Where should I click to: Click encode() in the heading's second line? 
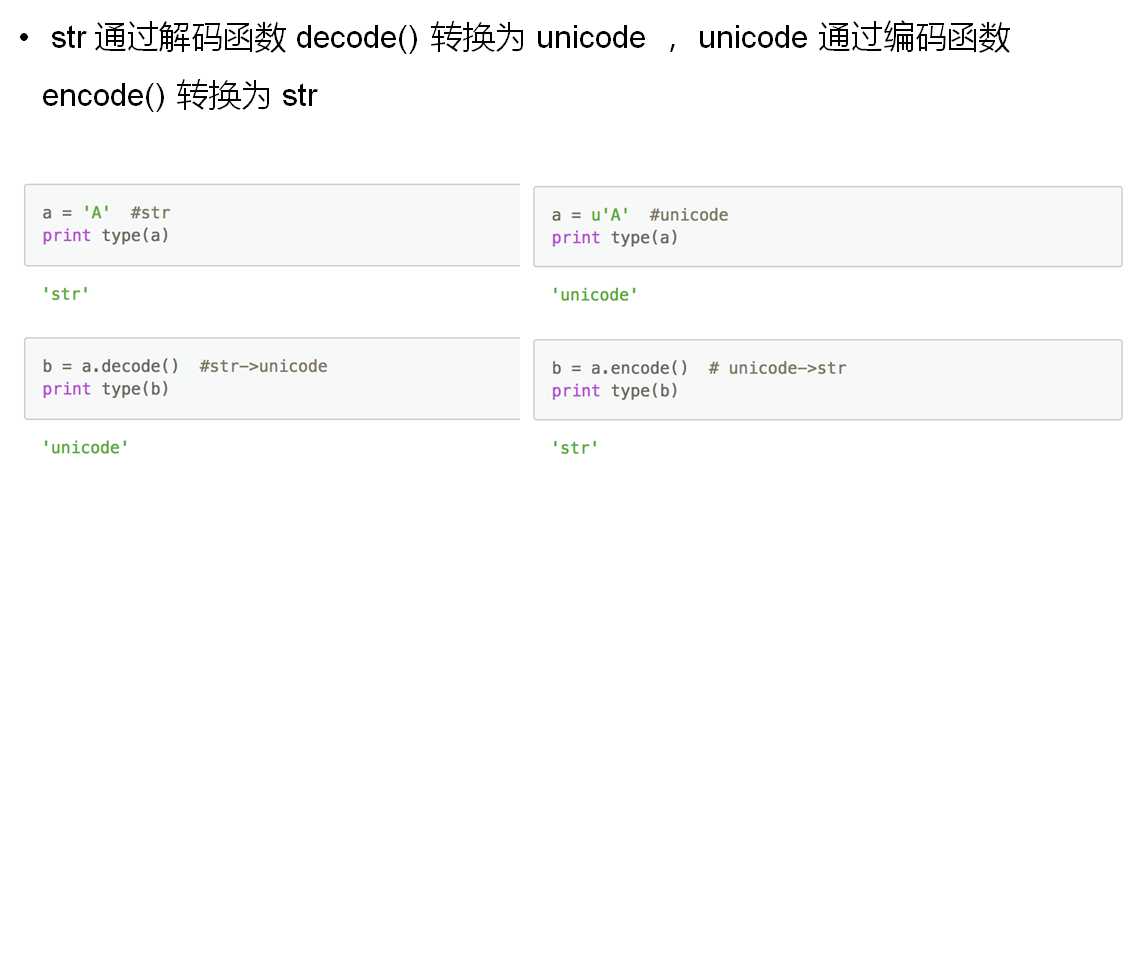(103, 96)
